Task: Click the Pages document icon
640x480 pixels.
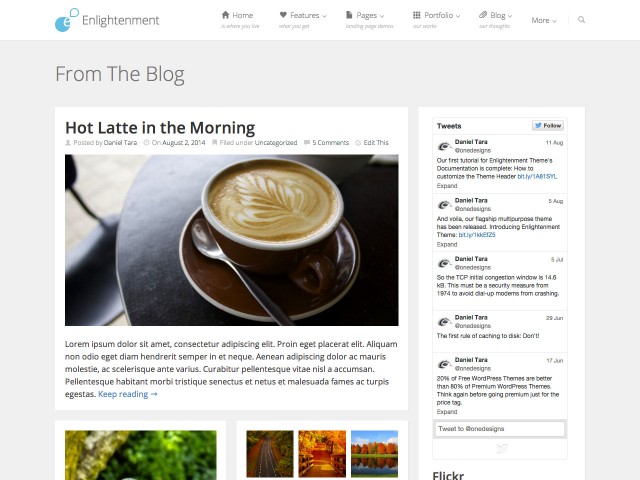Action: [x=349, y=15]
